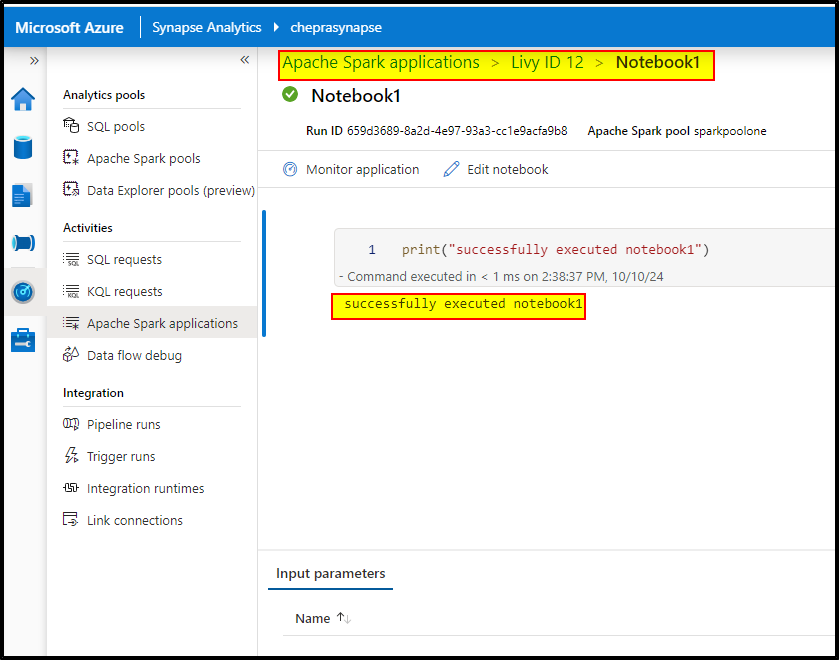The height and width of the screenshot is (660, 839).
Task: Collapse the Analytics pools side pane
Action: point(244,60)
